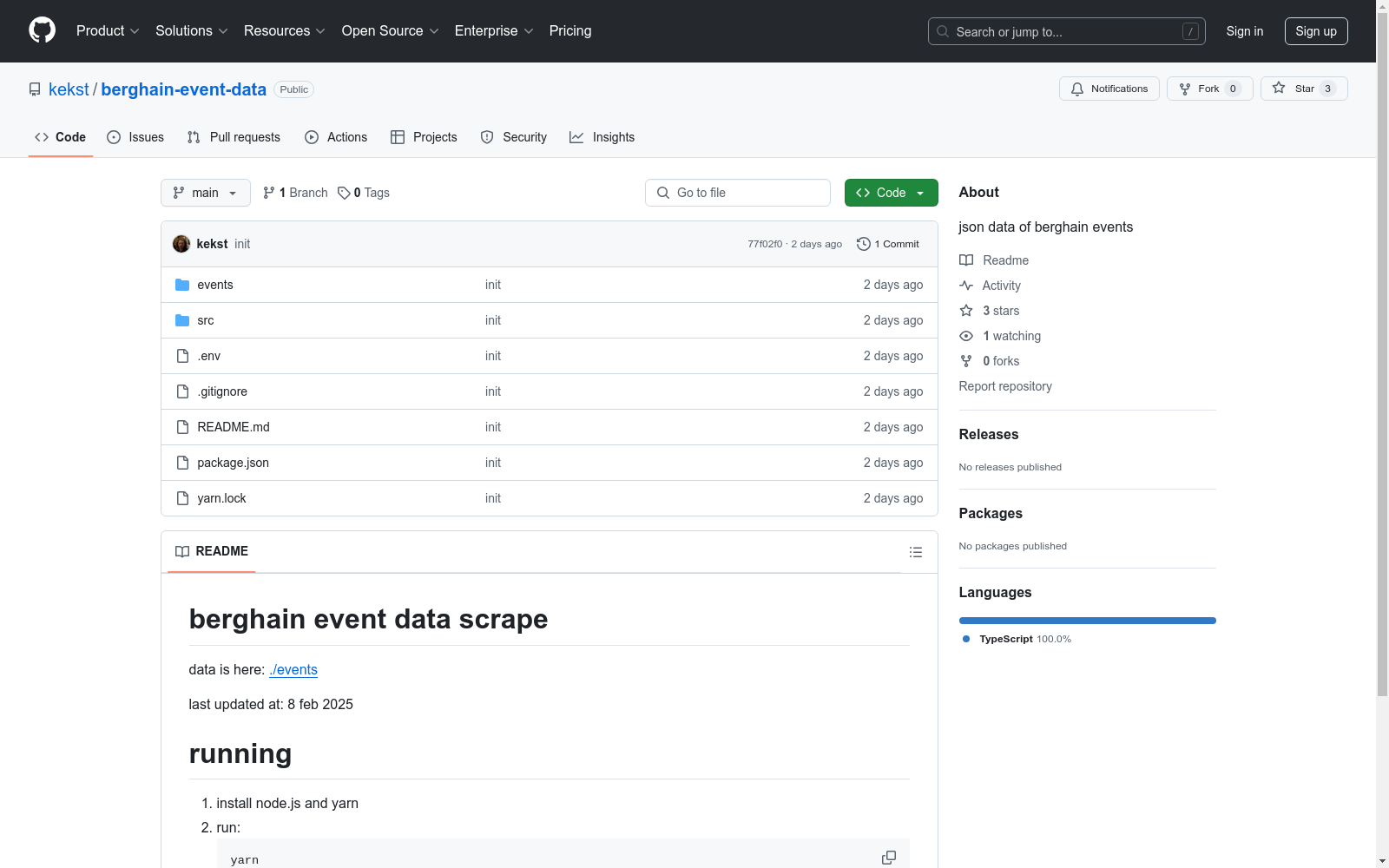View the 1 Commit history link
Image resolution: width=1389 pixels, height=868 pixels.
888,244
